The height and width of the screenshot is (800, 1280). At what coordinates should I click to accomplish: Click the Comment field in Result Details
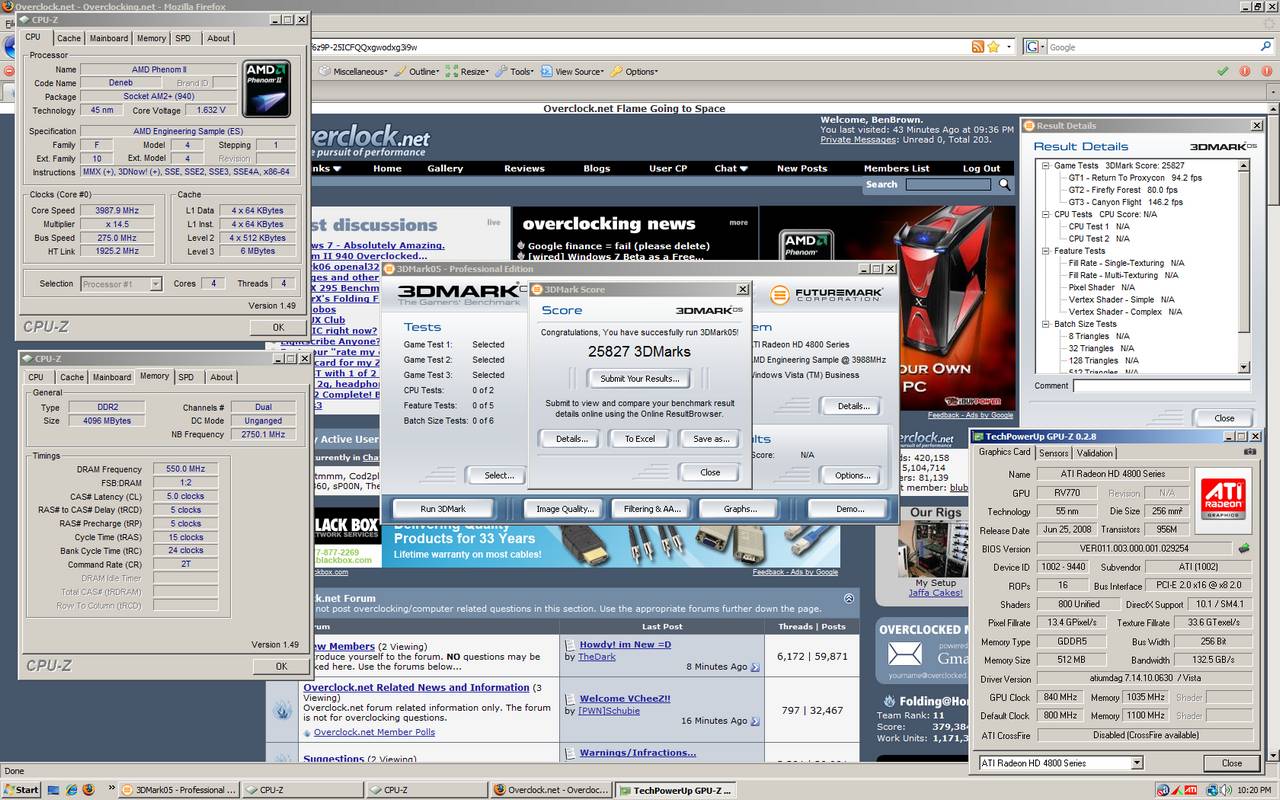point(1161,386)
